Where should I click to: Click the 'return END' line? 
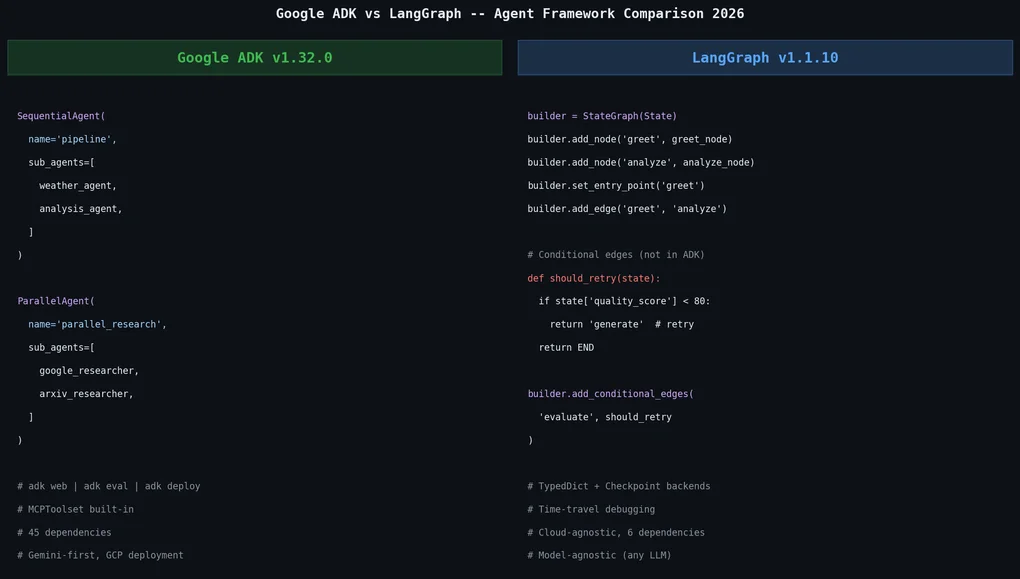566,347
